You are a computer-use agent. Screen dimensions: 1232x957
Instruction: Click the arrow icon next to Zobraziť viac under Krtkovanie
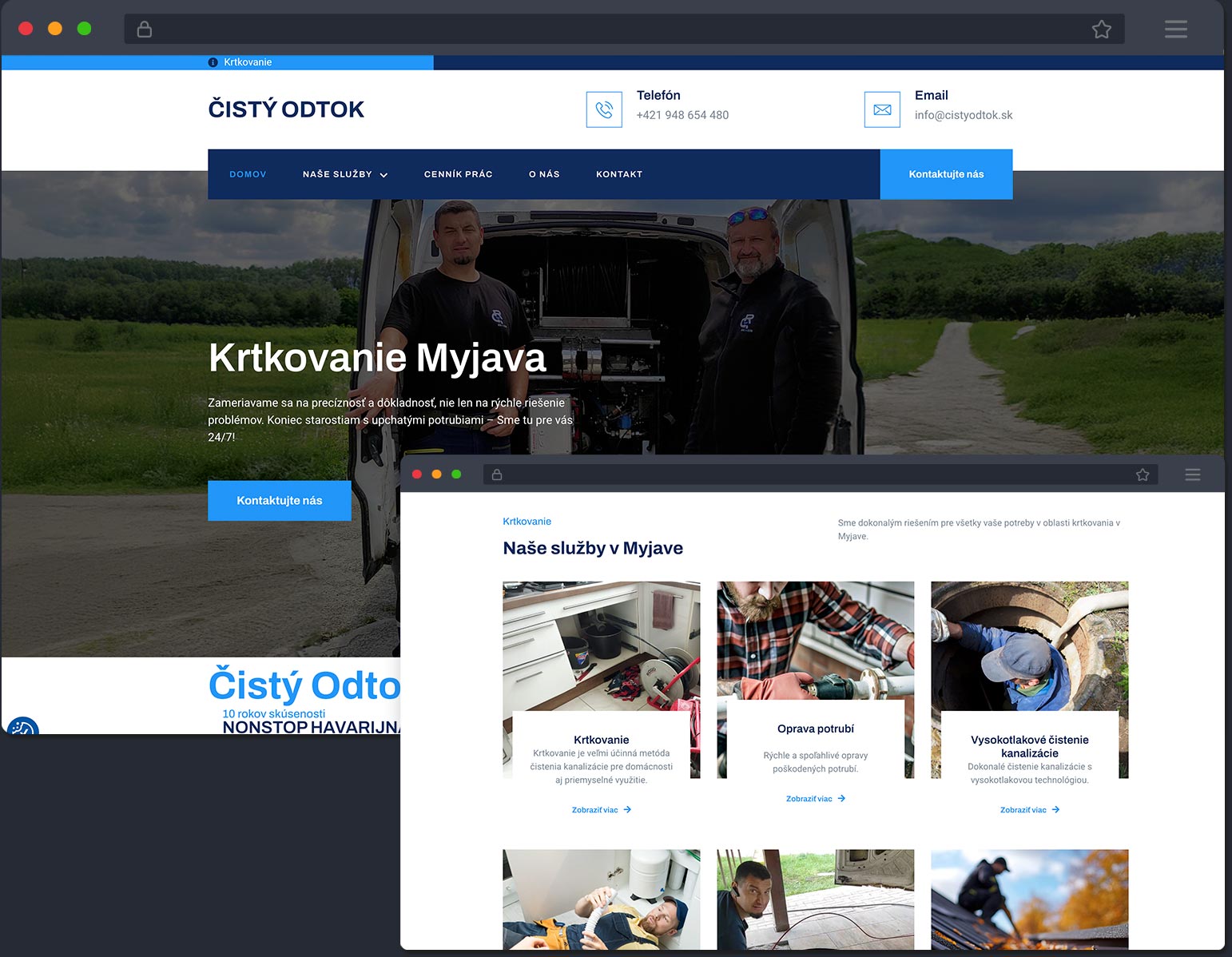(x=628, y=809)
